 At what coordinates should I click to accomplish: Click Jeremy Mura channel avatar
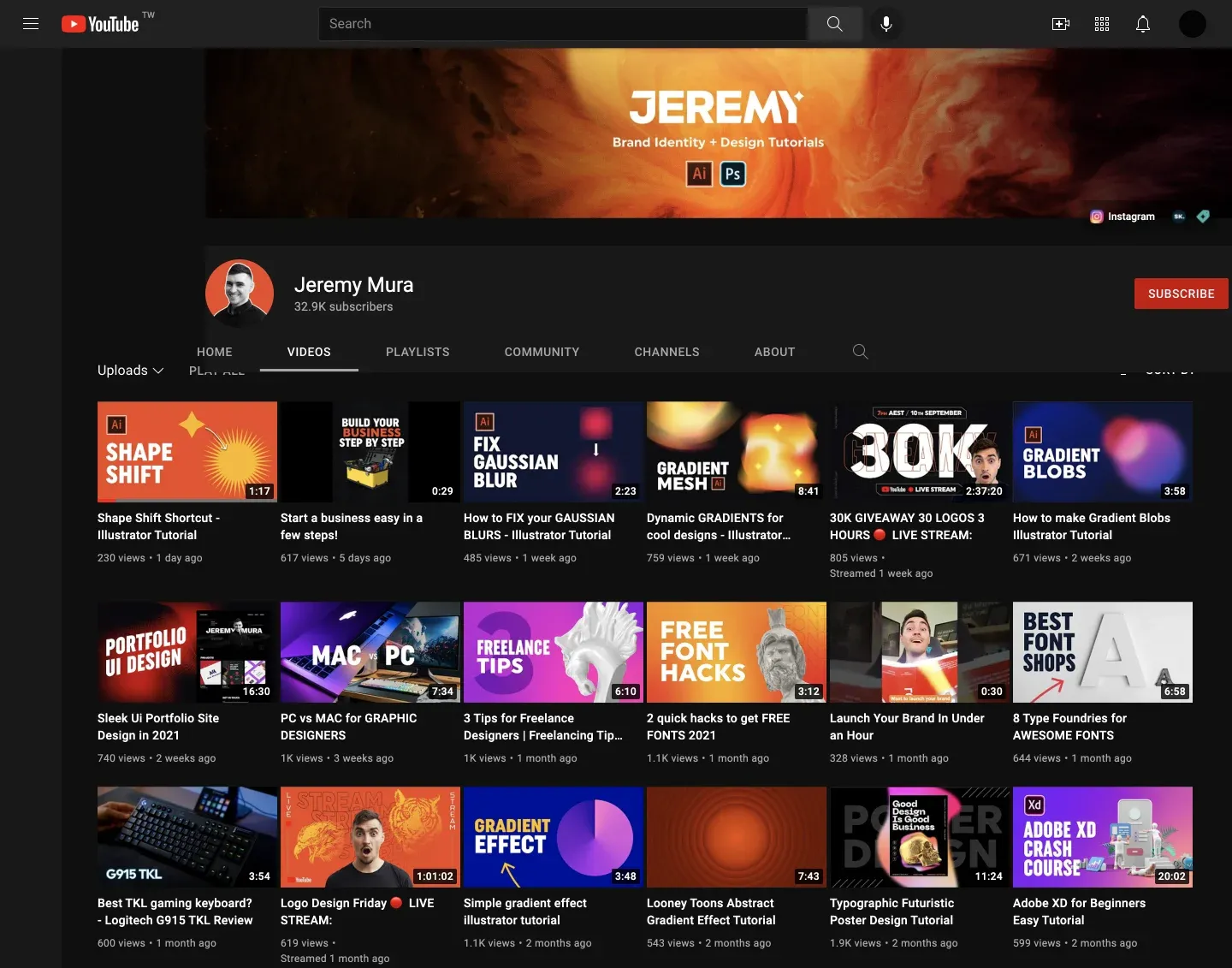pyautogui.click(x=240, y=294)
